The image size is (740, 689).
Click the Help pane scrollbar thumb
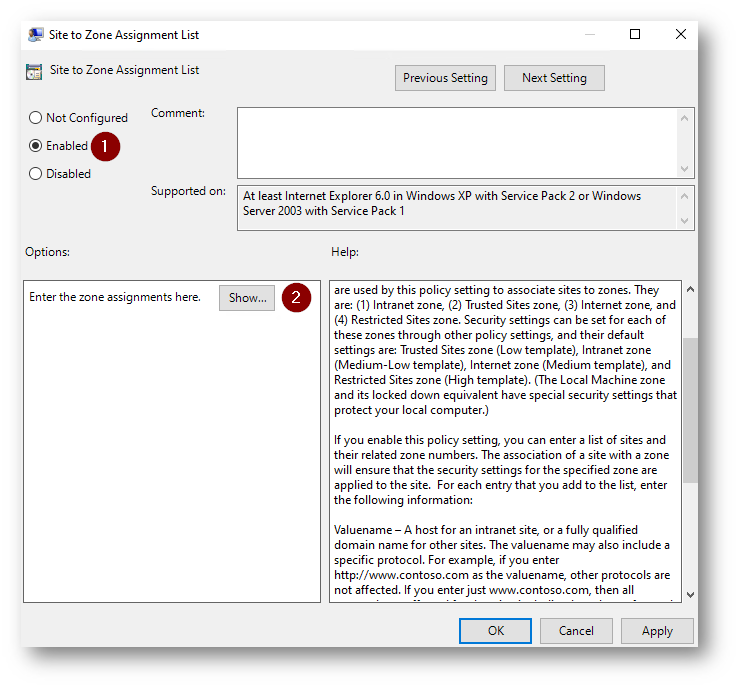pos(690,410)
